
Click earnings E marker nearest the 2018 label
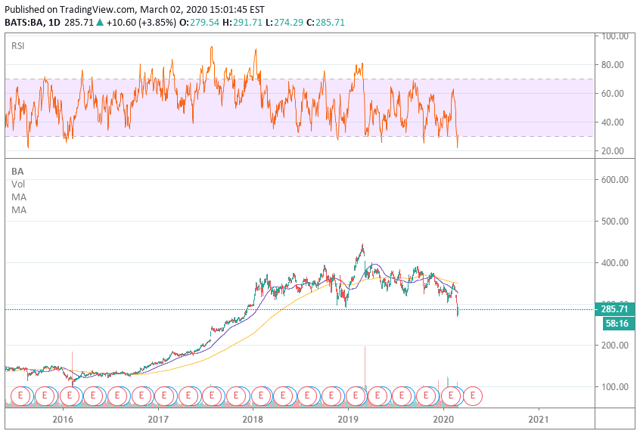point(260,396)
